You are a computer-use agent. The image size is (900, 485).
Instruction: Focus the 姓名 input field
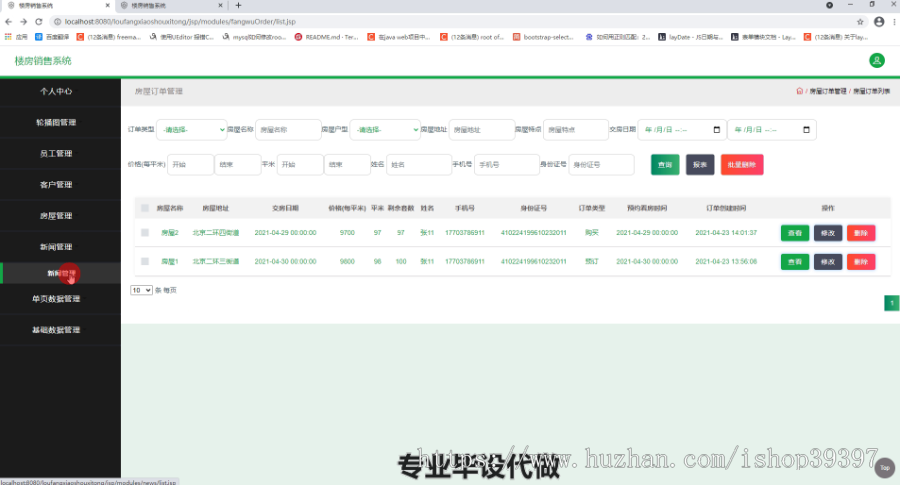click(x=419, y=165)
